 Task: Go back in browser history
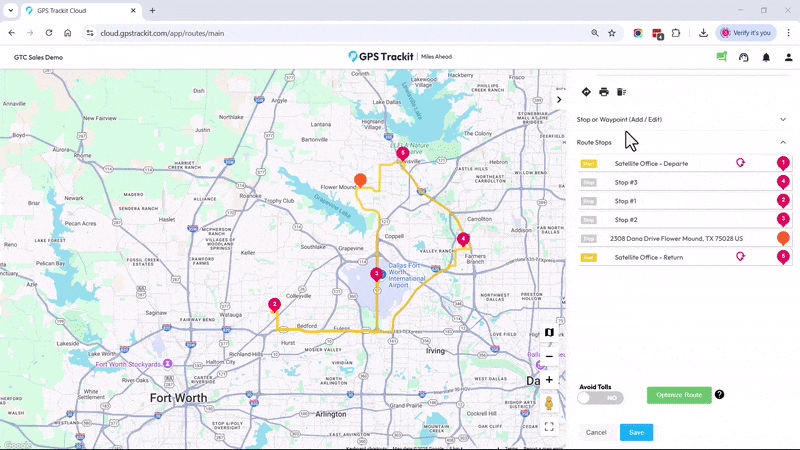11,33
